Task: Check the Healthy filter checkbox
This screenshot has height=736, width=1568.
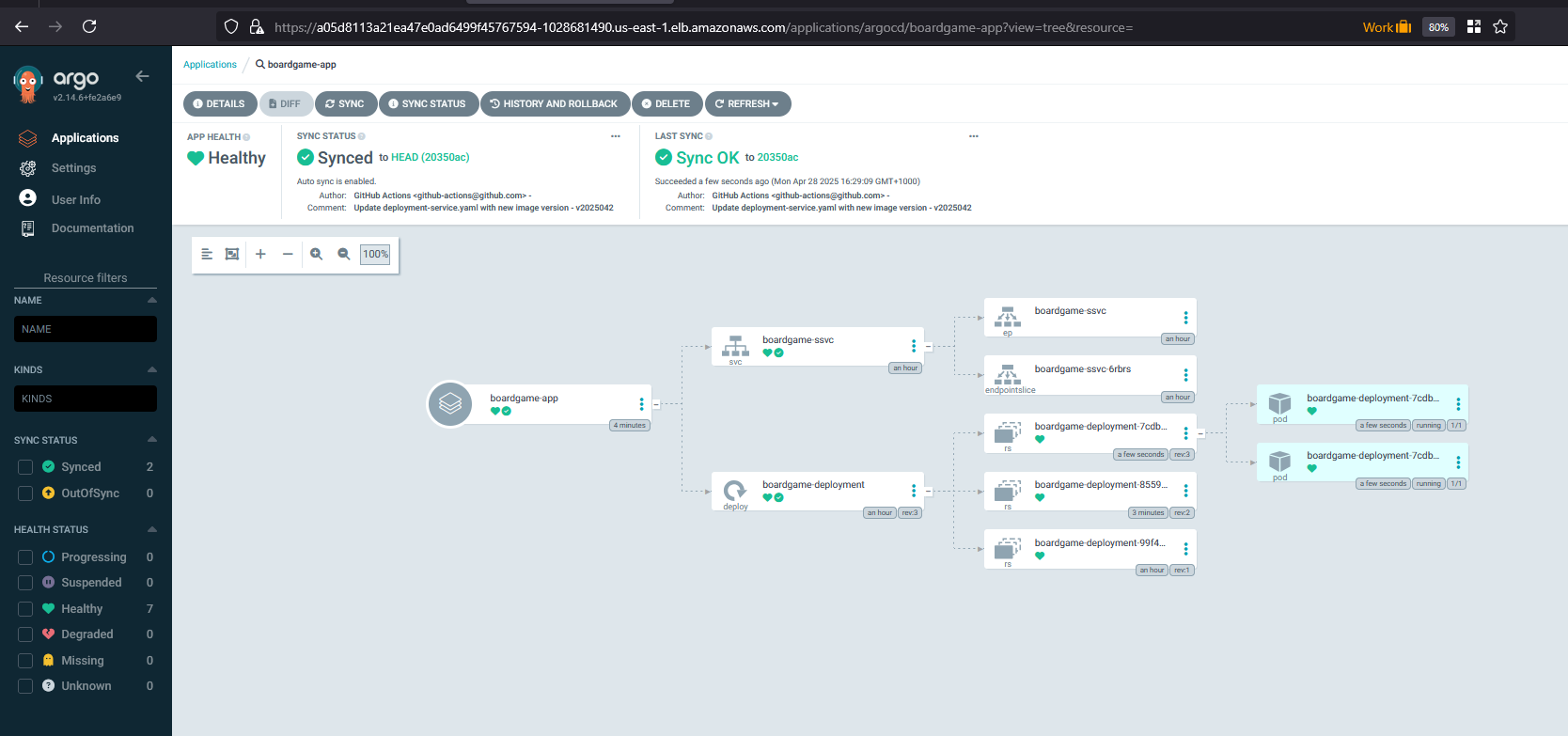Action: pos(25,609)
